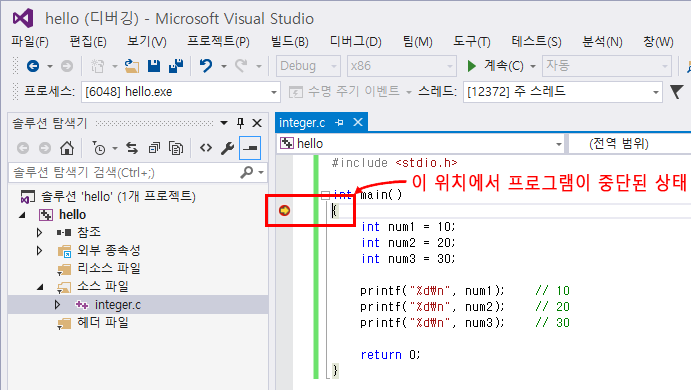Expand the 외부 종속성 node
Image resolution: width=691 pixels, height=390 pixels.
(39, 250)
